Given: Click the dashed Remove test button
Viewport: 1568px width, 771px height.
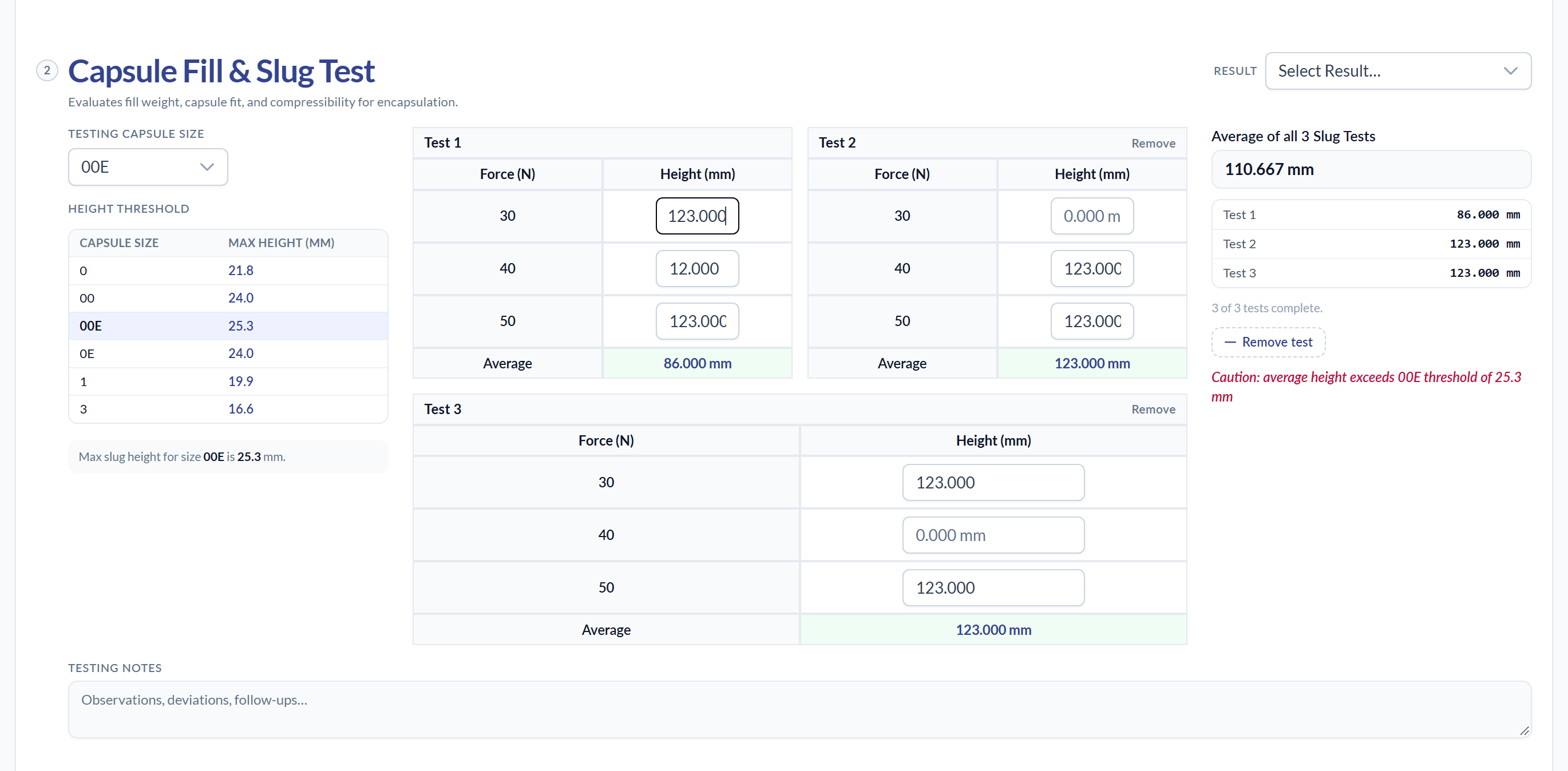Looking at the screenshot, I should 1269,342.
